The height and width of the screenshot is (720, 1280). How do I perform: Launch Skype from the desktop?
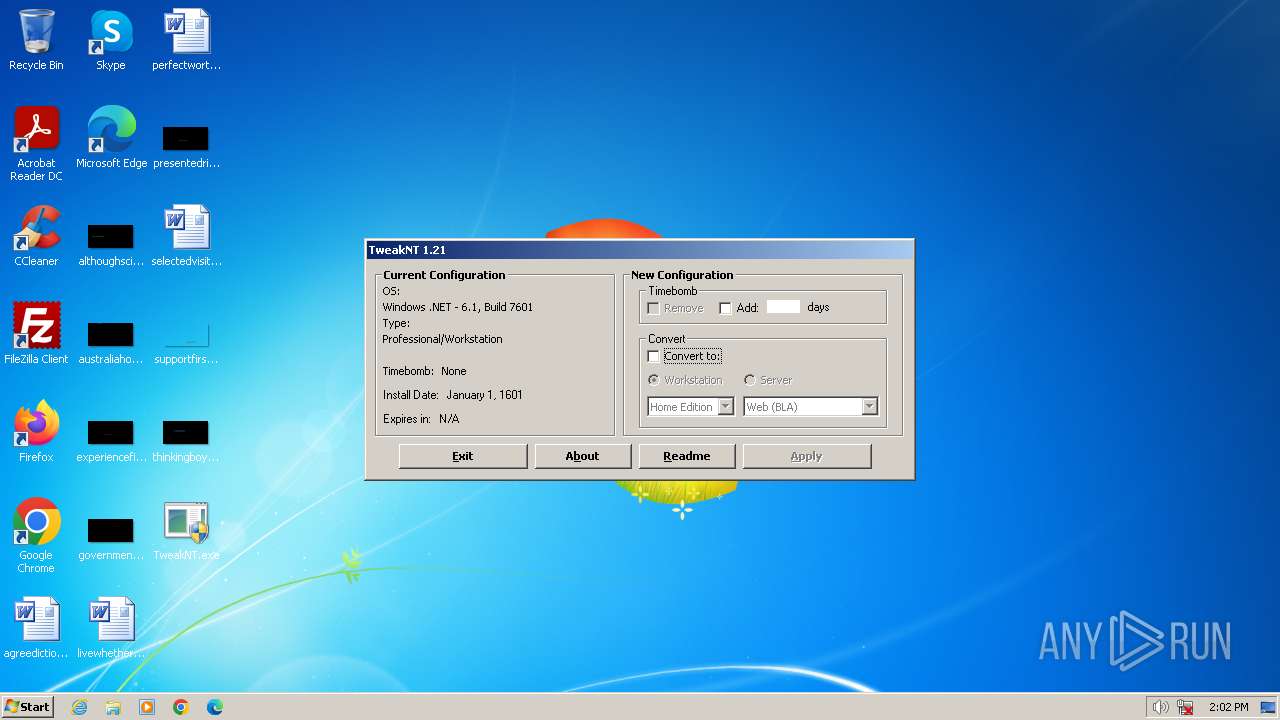coord(111,40)
